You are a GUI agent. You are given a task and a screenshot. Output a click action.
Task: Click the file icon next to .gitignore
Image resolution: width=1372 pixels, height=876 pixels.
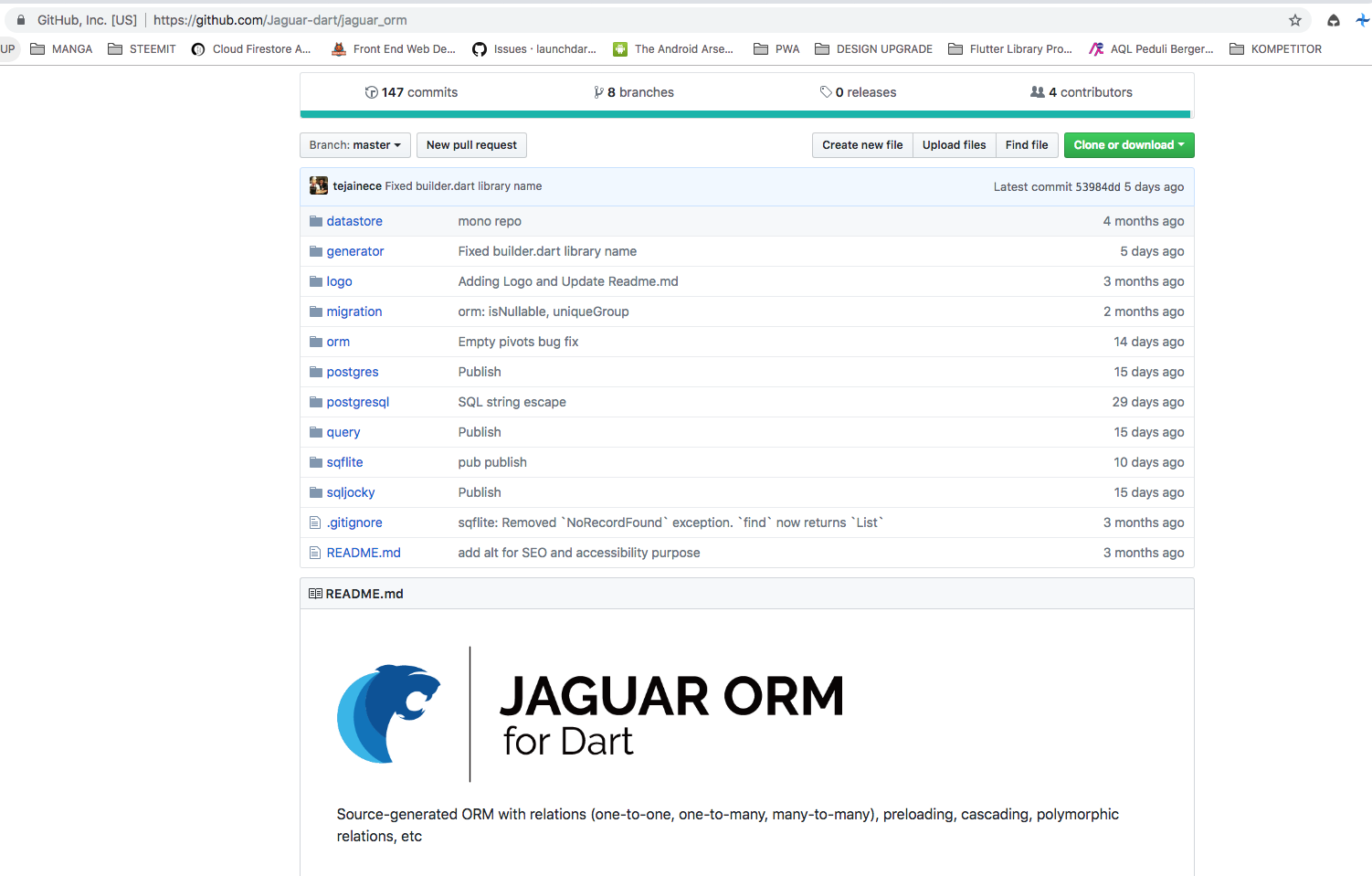point(315,522)
